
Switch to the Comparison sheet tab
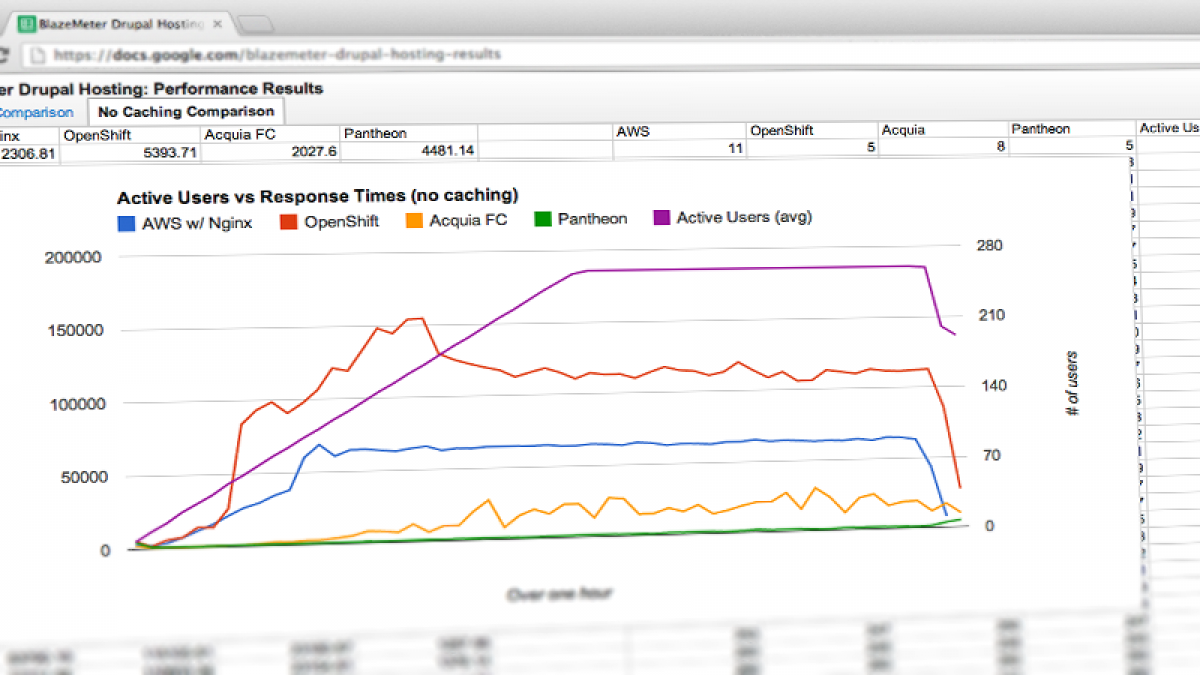coord(36,112)
